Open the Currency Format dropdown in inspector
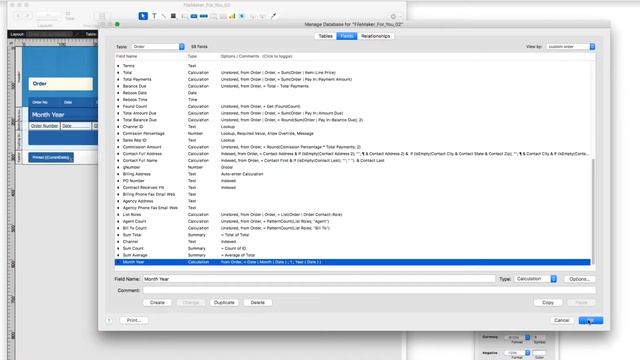Viewport: 640px width, 360px height. 517,338
